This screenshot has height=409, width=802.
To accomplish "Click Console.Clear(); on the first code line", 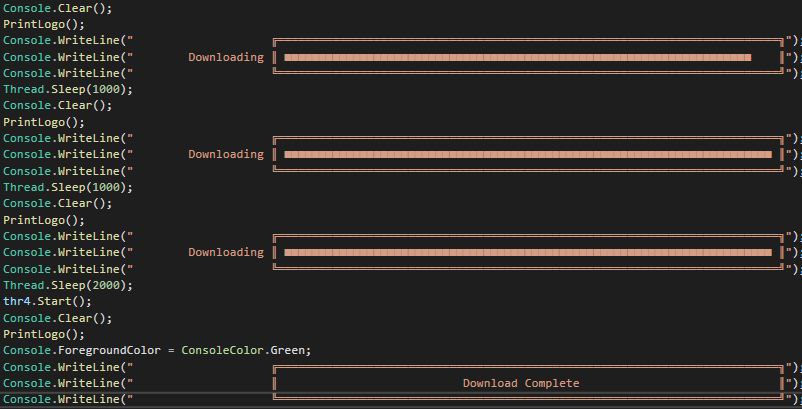I will [x=58, y=9].
